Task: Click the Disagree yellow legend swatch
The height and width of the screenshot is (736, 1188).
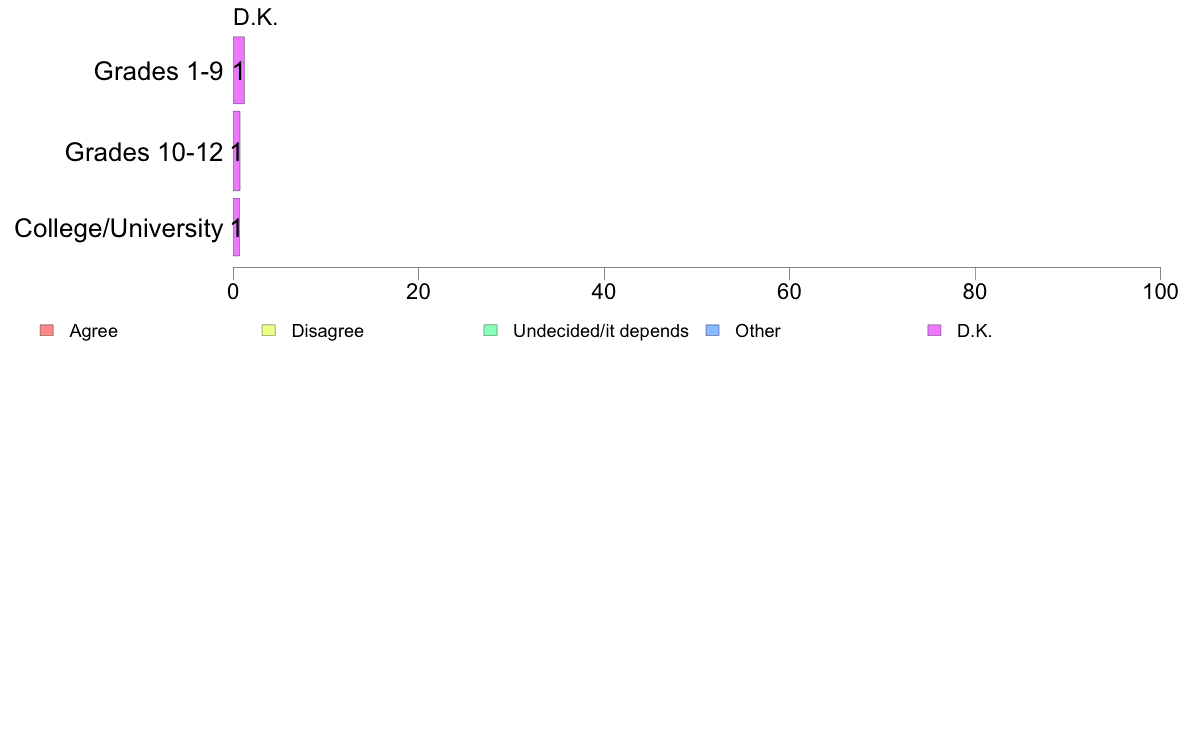Action: click(x=269, y=330)
